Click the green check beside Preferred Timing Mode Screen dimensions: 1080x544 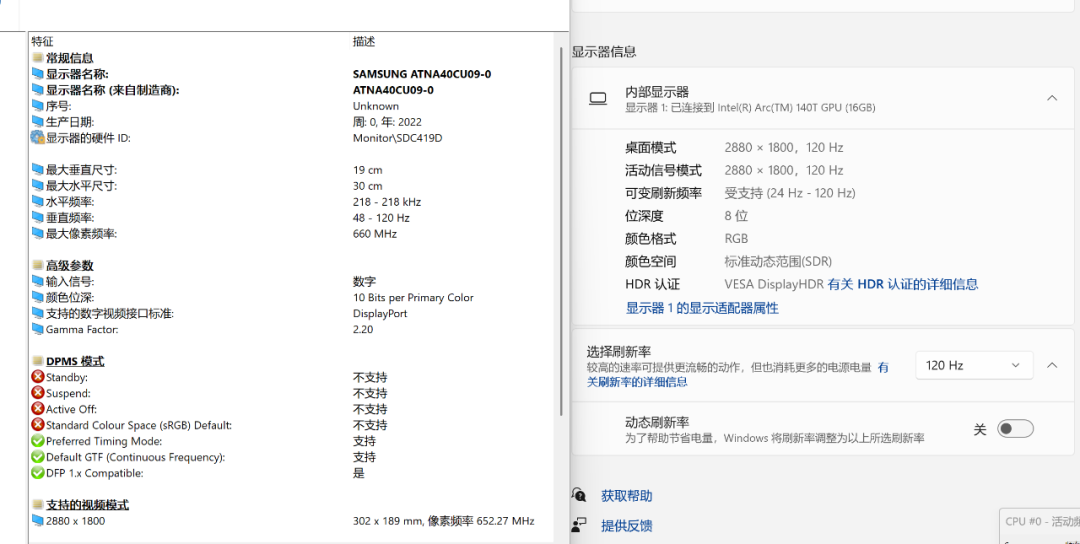(x=37, y=441)
